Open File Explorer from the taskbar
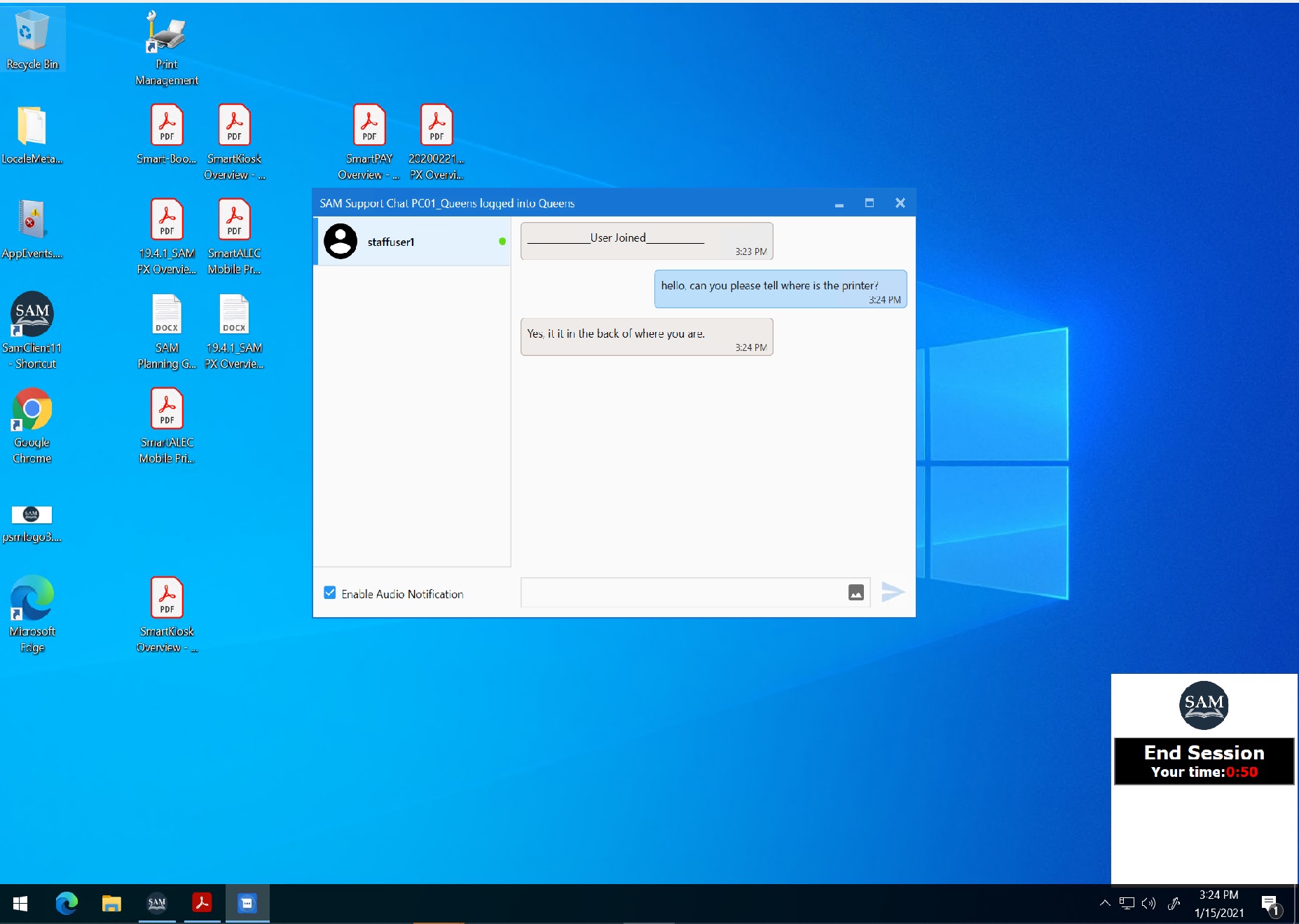The height and width of the screenshot is (924, 1299). click(111, 903)
